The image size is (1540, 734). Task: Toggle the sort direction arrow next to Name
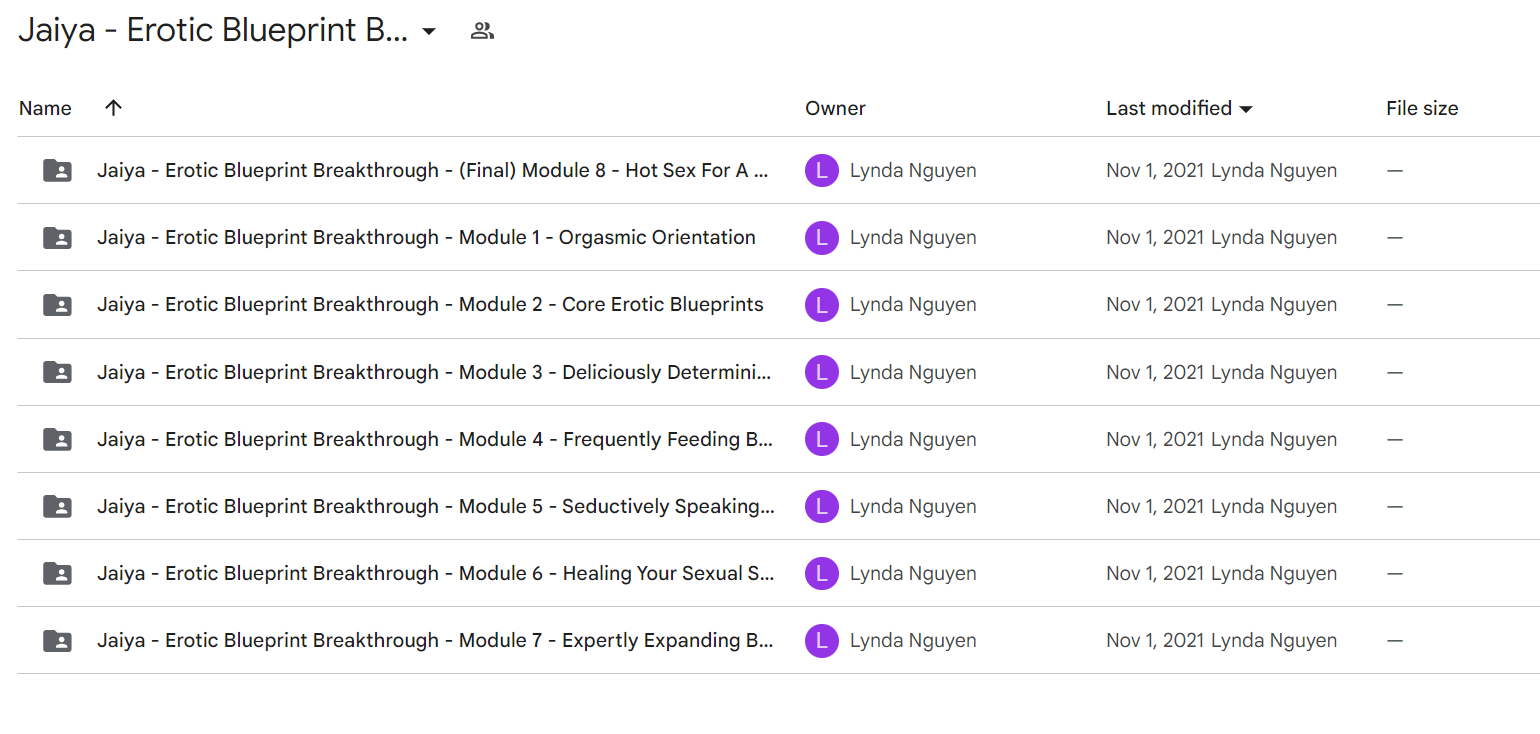coord(113,108)
